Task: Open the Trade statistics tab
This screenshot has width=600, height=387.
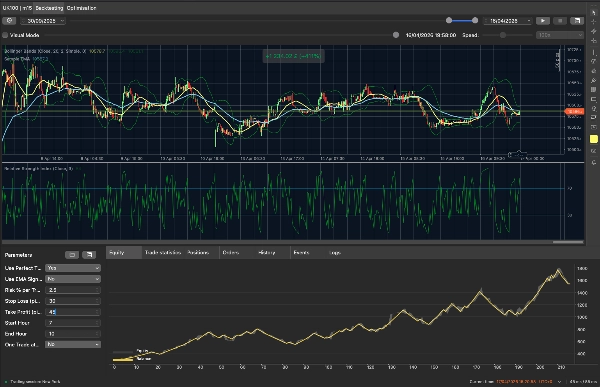Action: (163, 253)
